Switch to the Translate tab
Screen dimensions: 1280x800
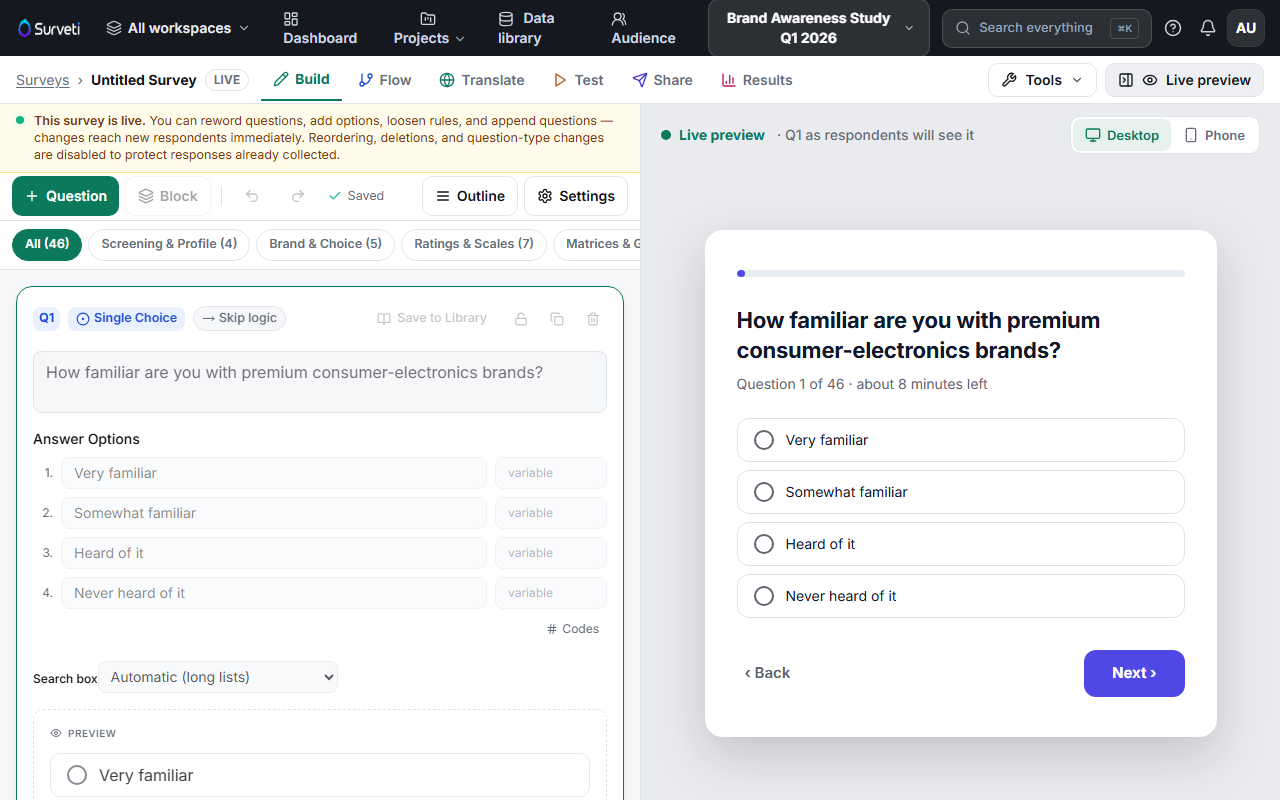pyautogui.click(x=482, y=80)
